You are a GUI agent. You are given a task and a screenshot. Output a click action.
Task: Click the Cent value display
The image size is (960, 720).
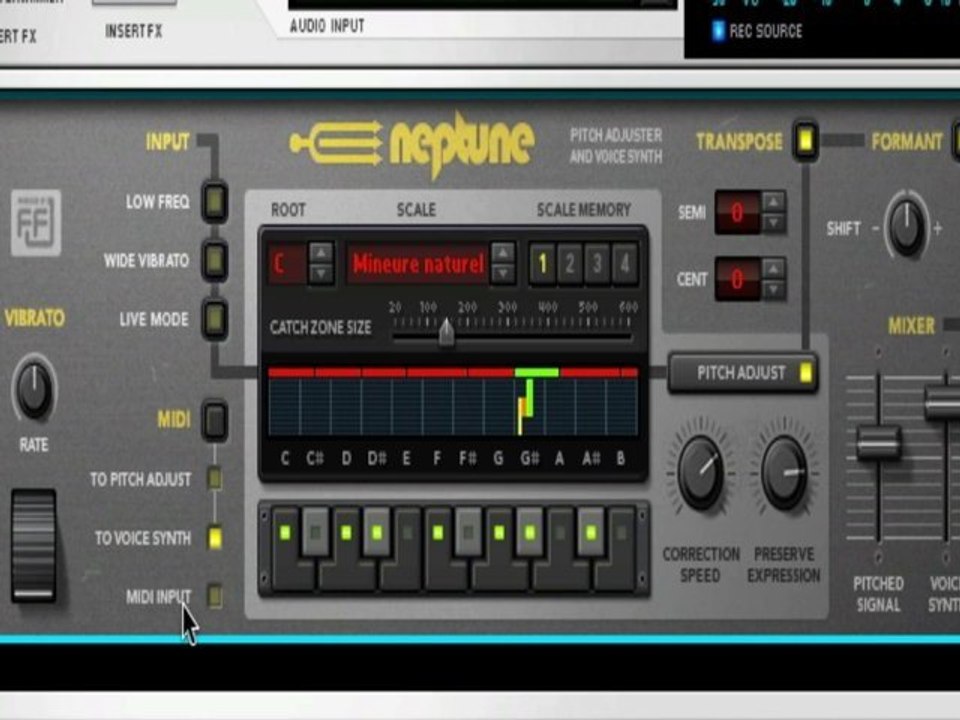738,280
